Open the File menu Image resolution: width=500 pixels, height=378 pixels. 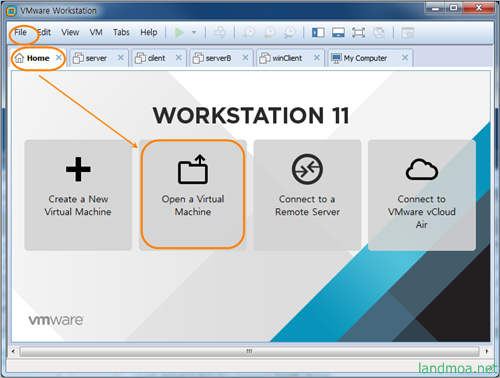click(x=20, y=32)
